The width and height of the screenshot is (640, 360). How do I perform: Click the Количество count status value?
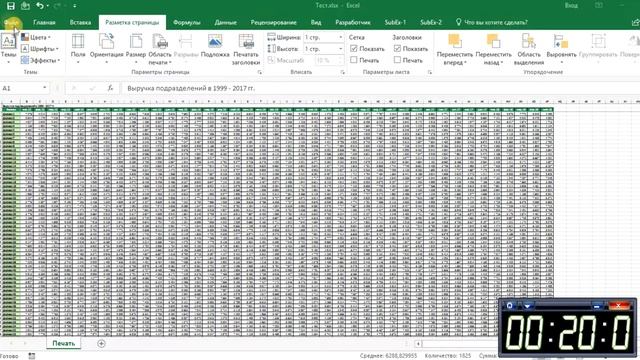click(448, 356)
